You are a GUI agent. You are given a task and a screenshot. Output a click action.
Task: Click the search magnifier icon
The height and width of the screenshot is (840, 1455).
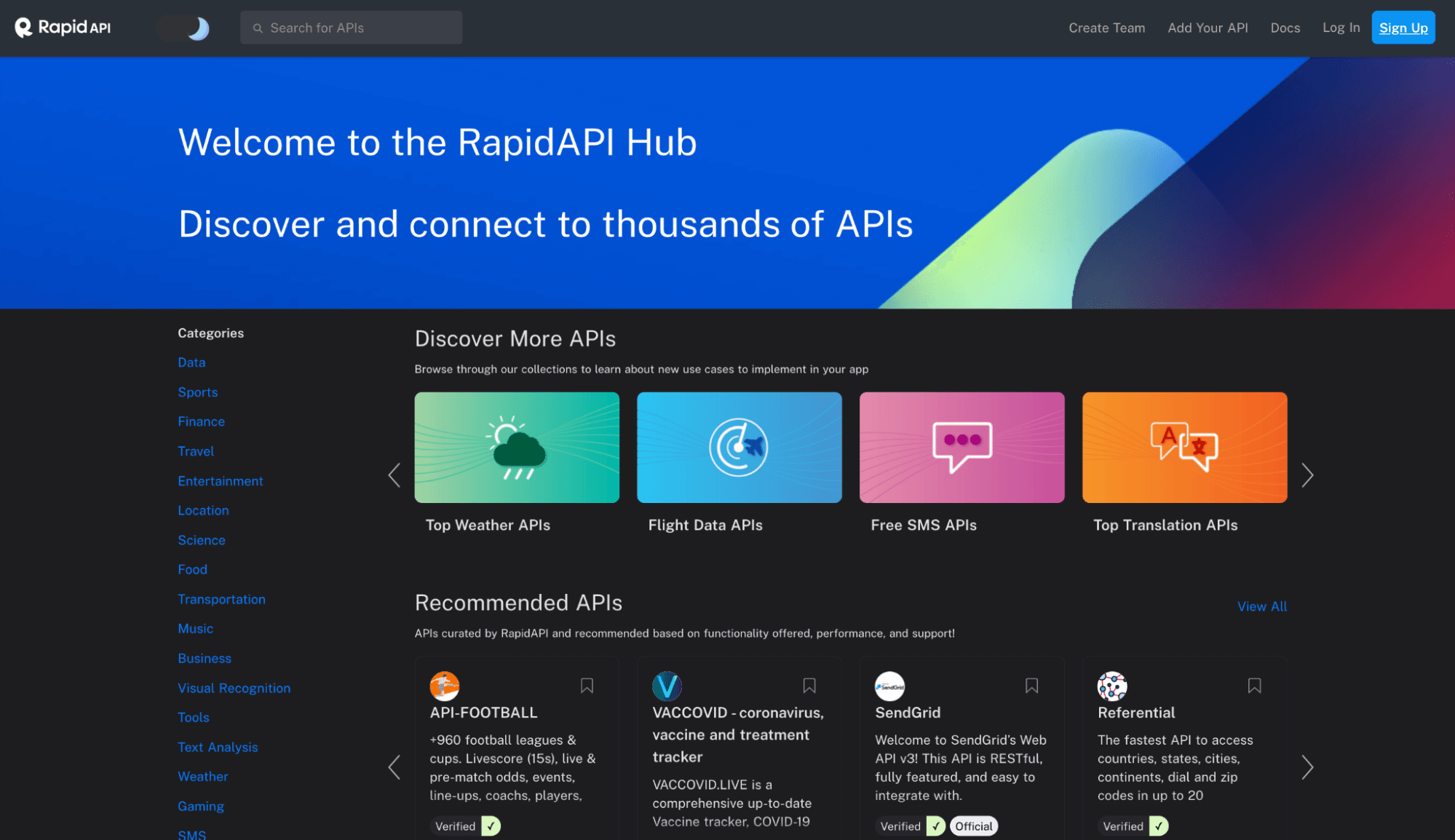pyautogui.click(x=258, y=28)
